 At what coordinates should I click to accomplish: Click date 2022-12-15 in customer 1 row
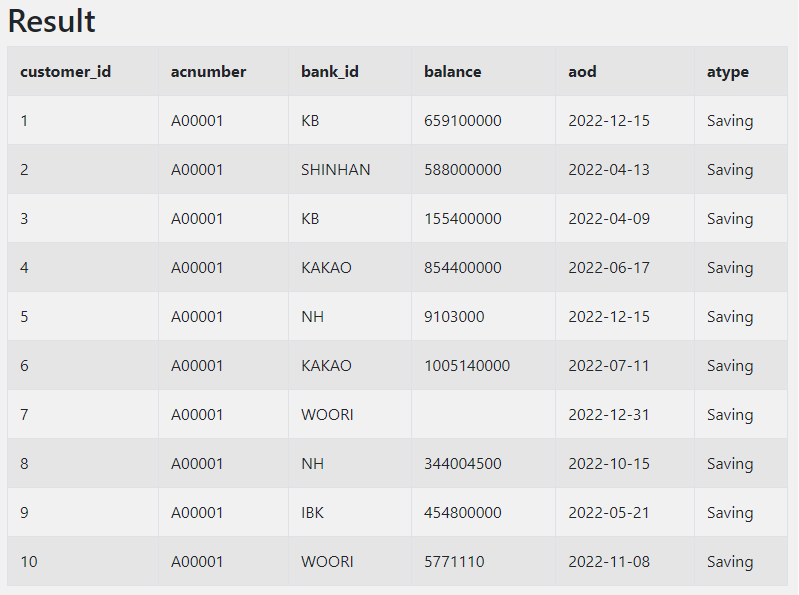pos(609,121)
